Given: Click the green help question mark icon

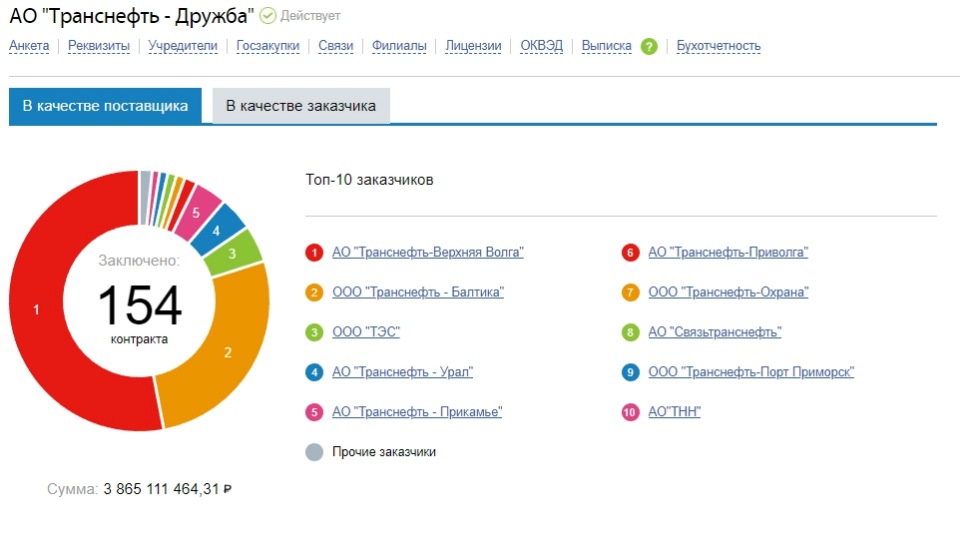Looking at the screenshot, I should (649, 47).
